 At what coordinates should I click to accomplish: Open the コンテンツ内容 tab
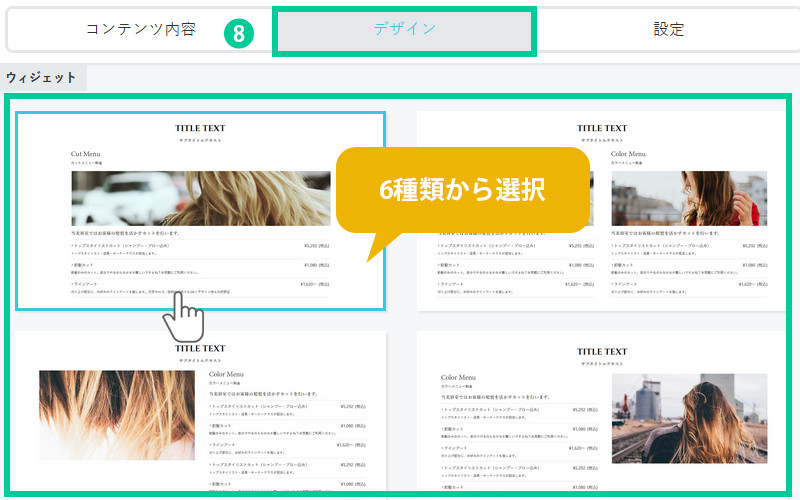click(139, 30)
